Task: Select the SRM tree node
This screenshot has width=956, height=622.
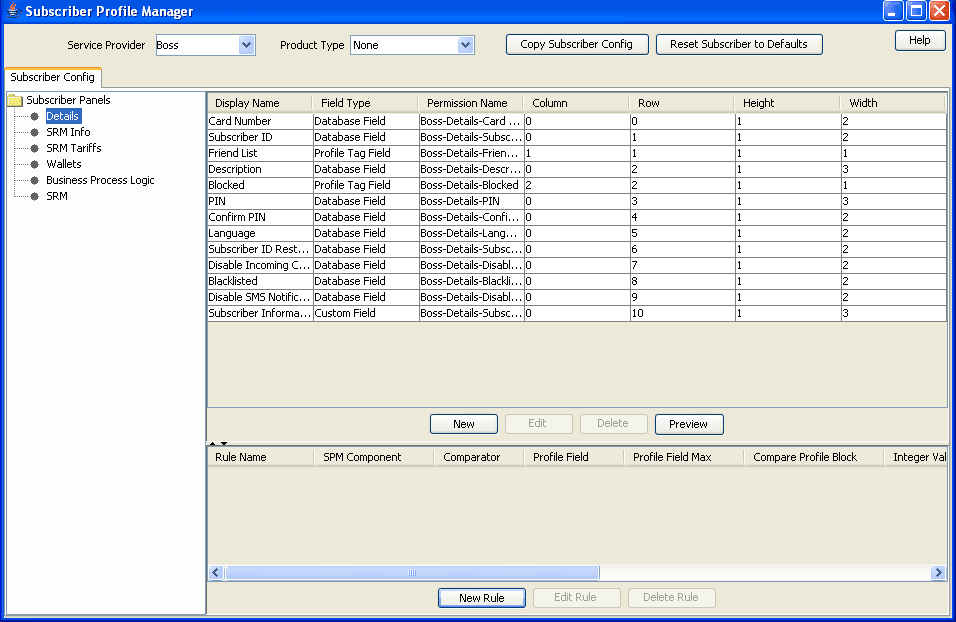Action: click(x=57, y=196)
